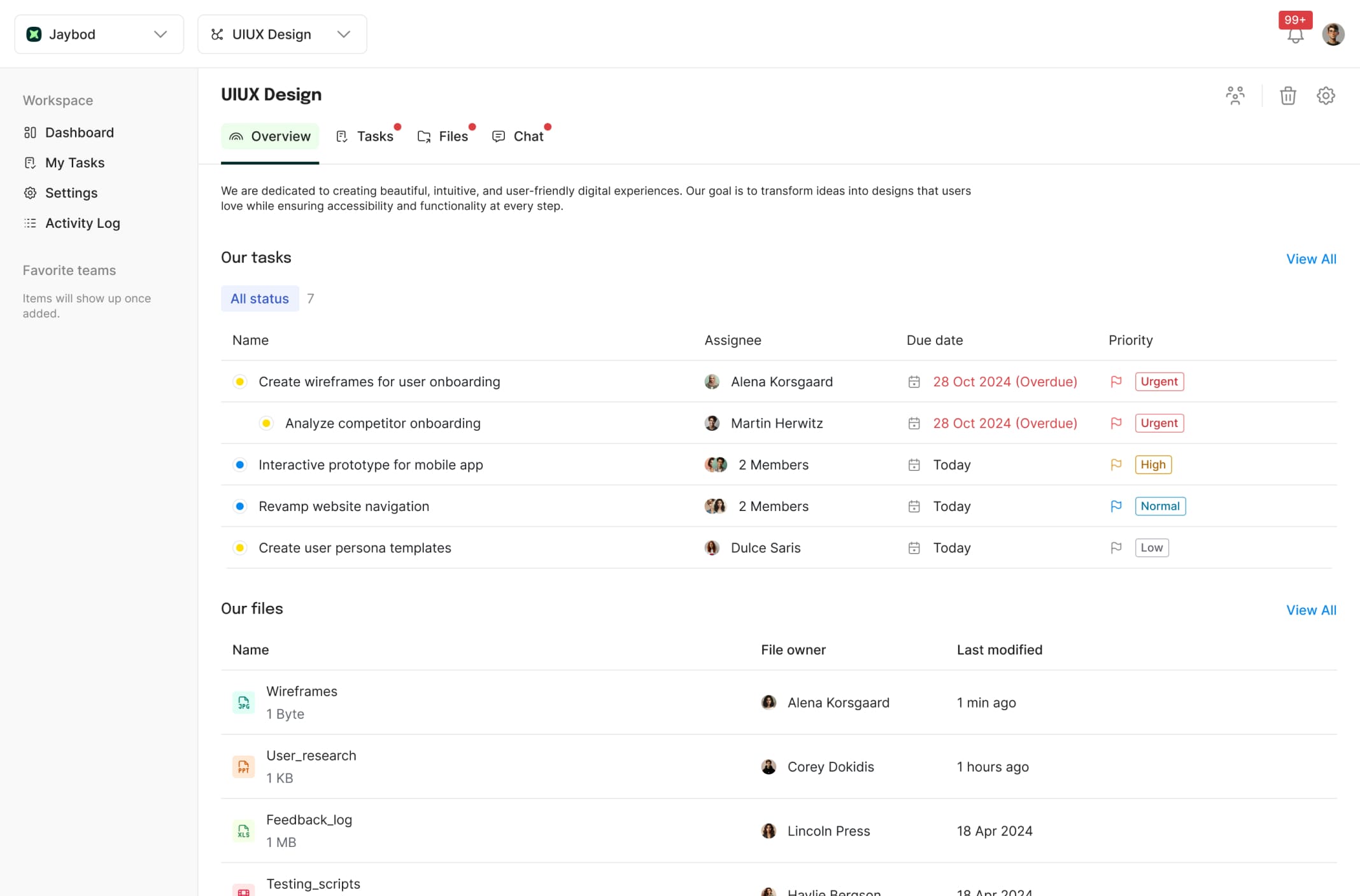This screenshot has height=896, width=1360.
Task: Select My Tasks in the sidebar
Action: point(74,162)
